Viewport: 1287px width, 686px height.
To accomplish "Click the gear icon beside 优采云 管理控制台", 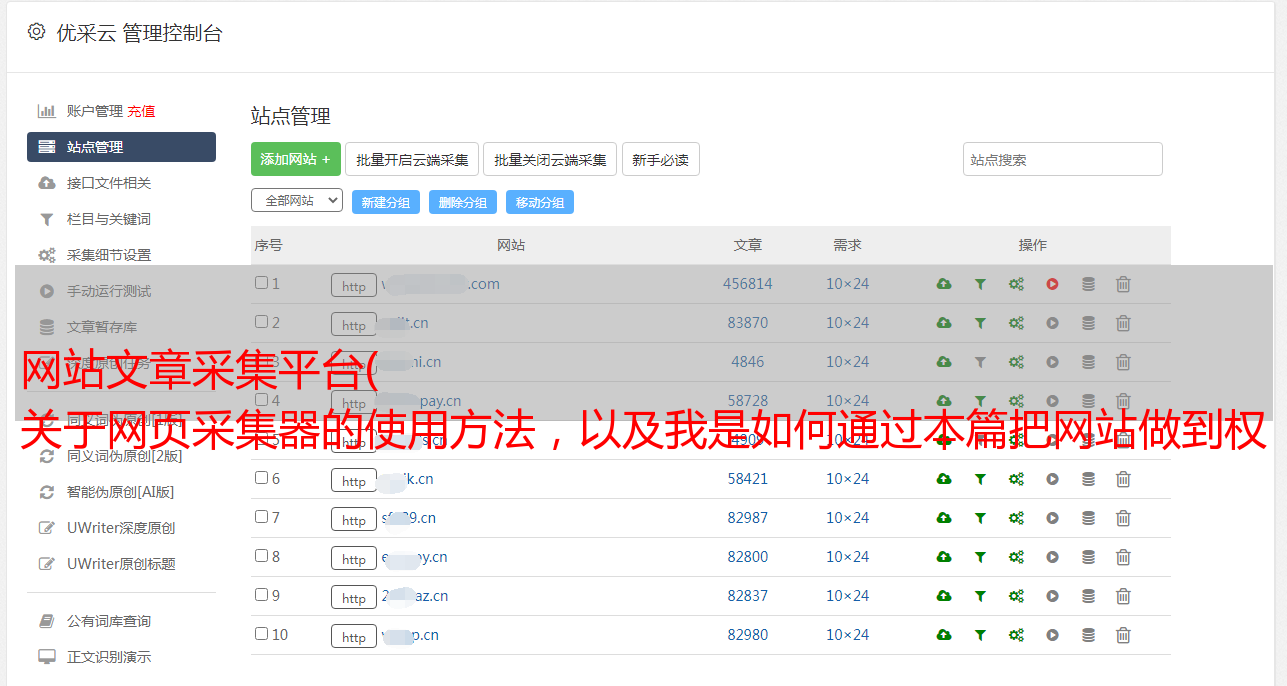I will click(x=36, y=32).
